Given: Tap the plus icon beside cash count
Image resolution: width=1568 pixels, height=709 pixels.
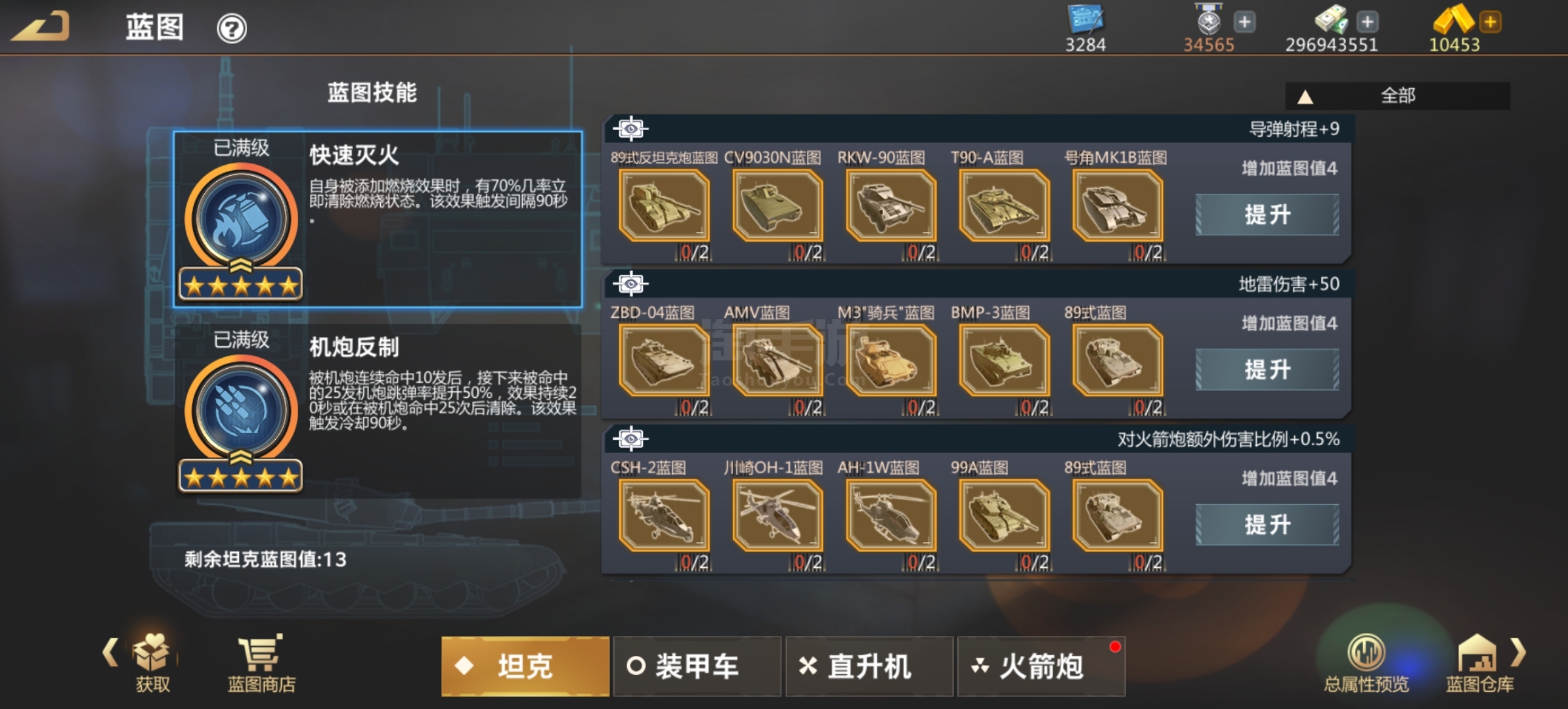Looking at the screenshot, I should coord(1367,22).
